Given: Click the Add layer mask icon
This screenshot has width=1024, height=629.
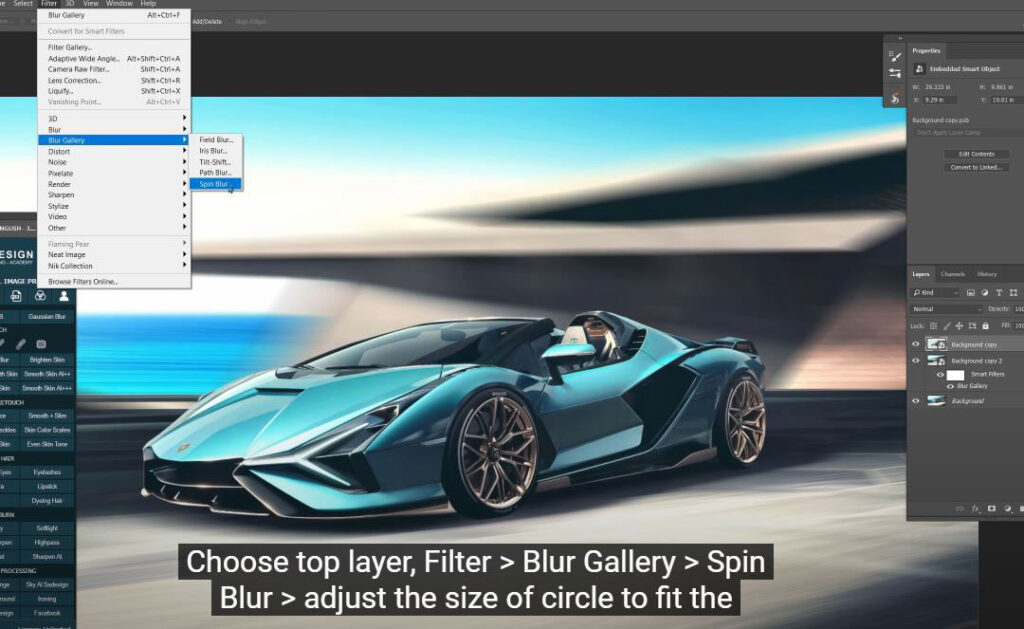Looking at the screenshot, I should (992, 508).
